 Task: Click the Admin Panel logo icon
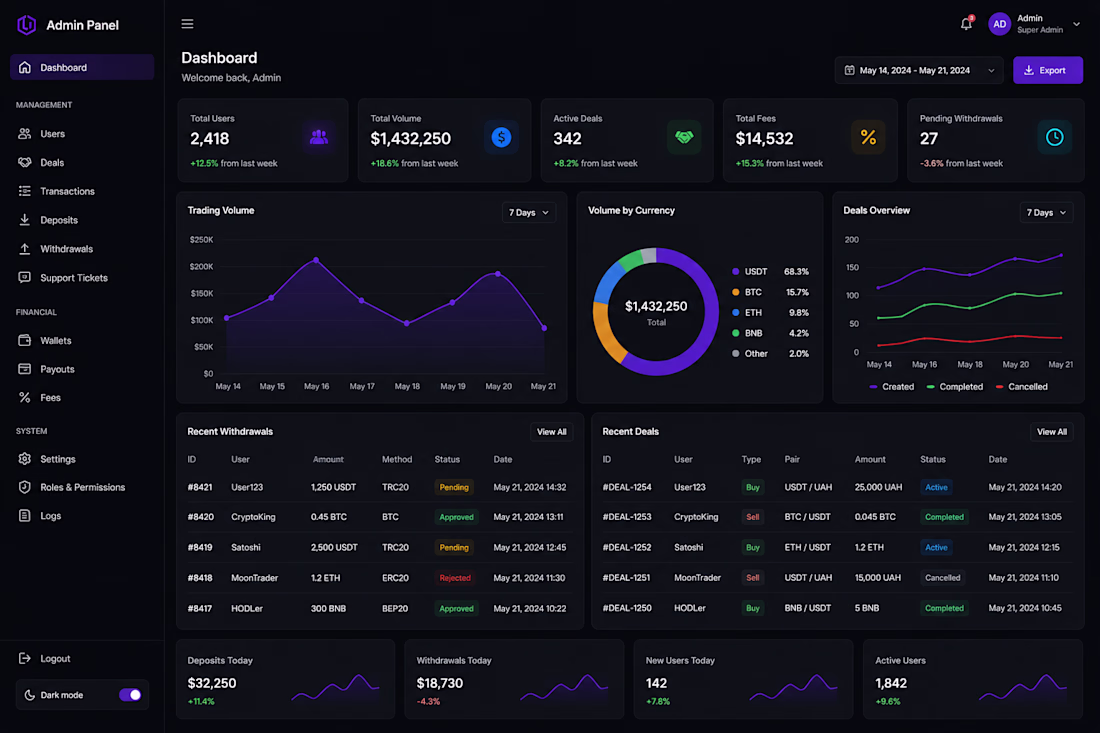pyautogui.click(x=27, y=25)
